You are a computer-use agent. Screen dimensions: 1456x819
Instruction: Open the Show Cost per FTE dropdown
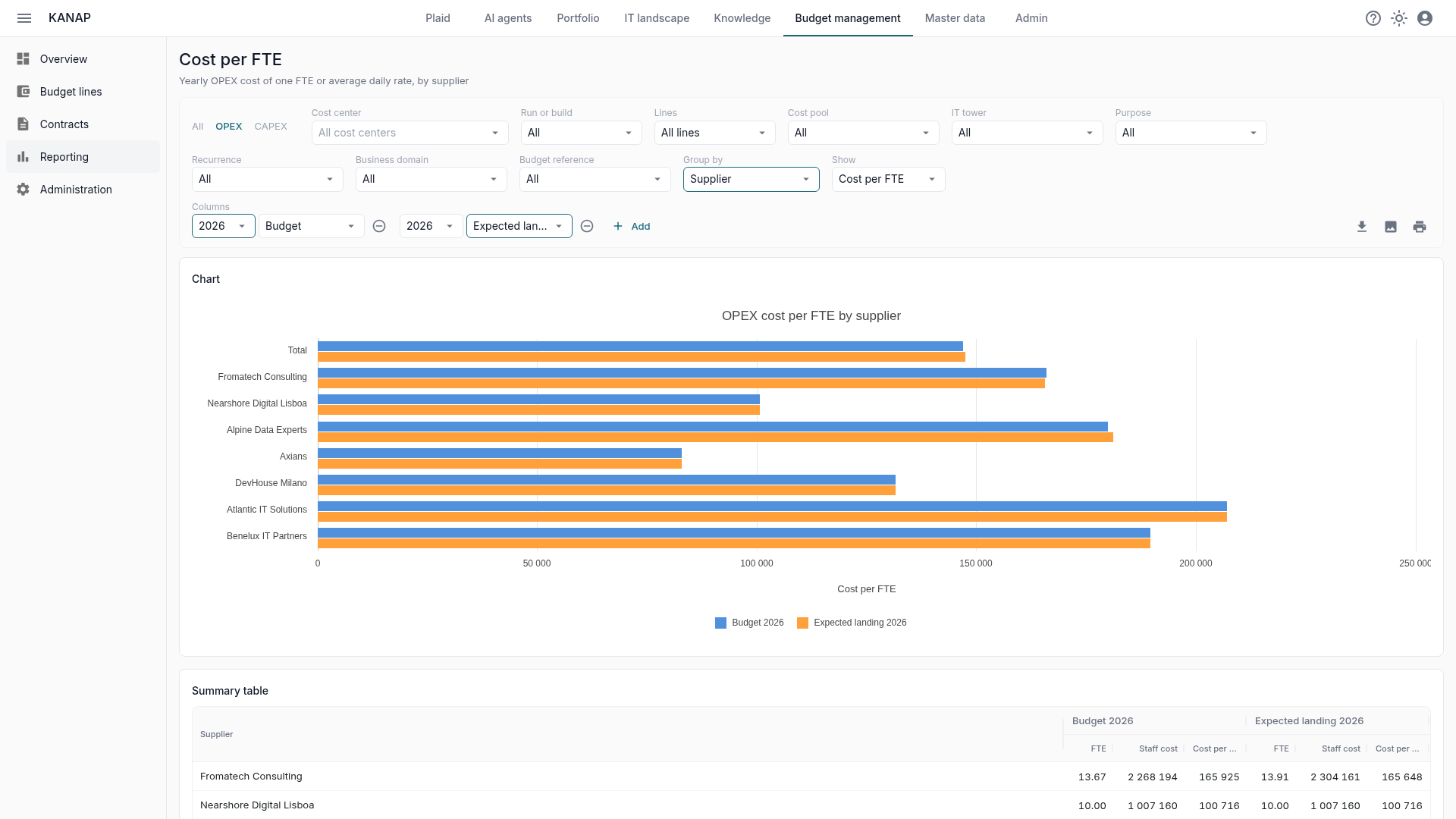pos(888,180)
